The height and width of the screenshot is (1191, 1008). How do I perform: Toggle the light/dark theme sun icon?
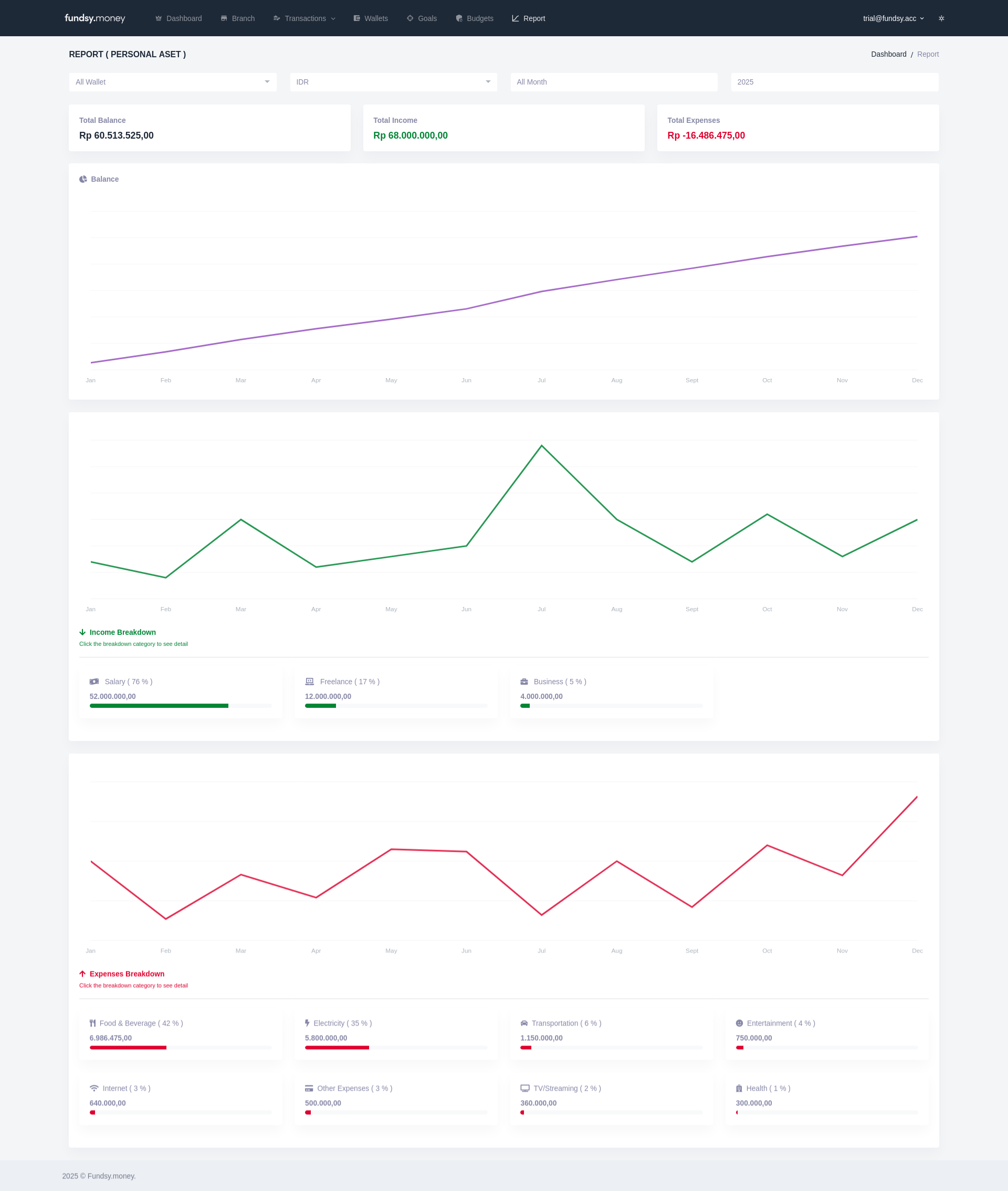click(941, 18)
